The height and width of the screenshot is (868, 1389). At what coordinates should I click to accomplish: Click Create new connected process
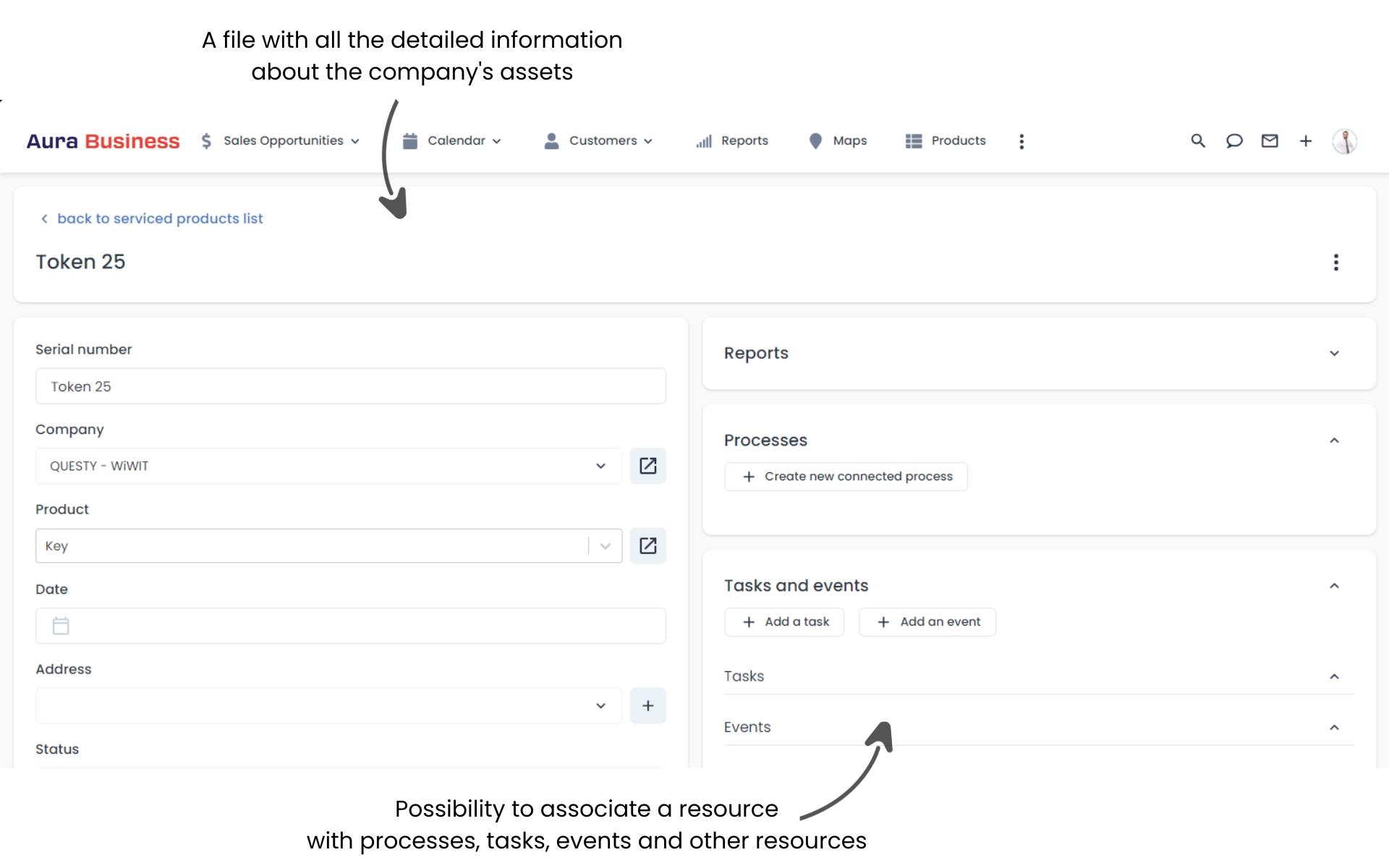(845, 476)
